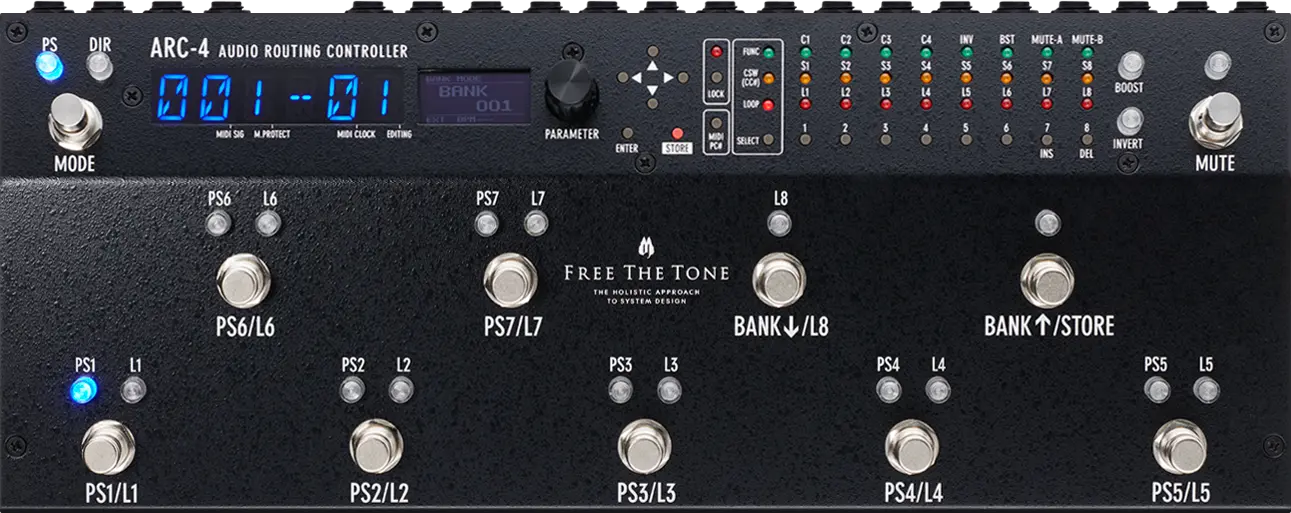Click the lit blue PS mode LED
This screenshot has width=1291, height=513.
pos(48,66)
